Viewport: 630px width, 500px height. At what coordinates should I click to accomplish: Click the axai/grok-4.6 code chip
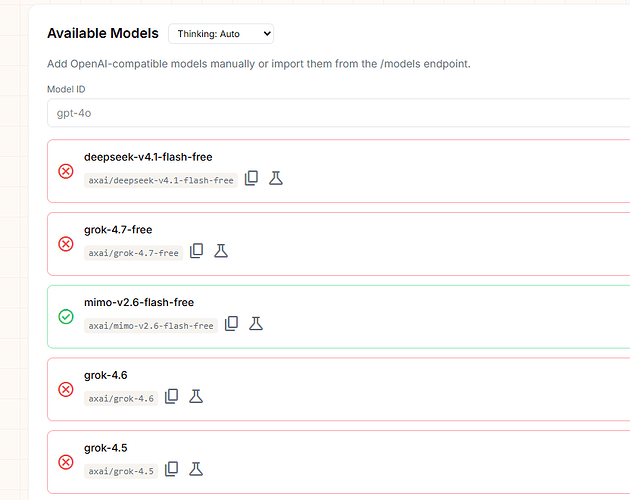121,399
